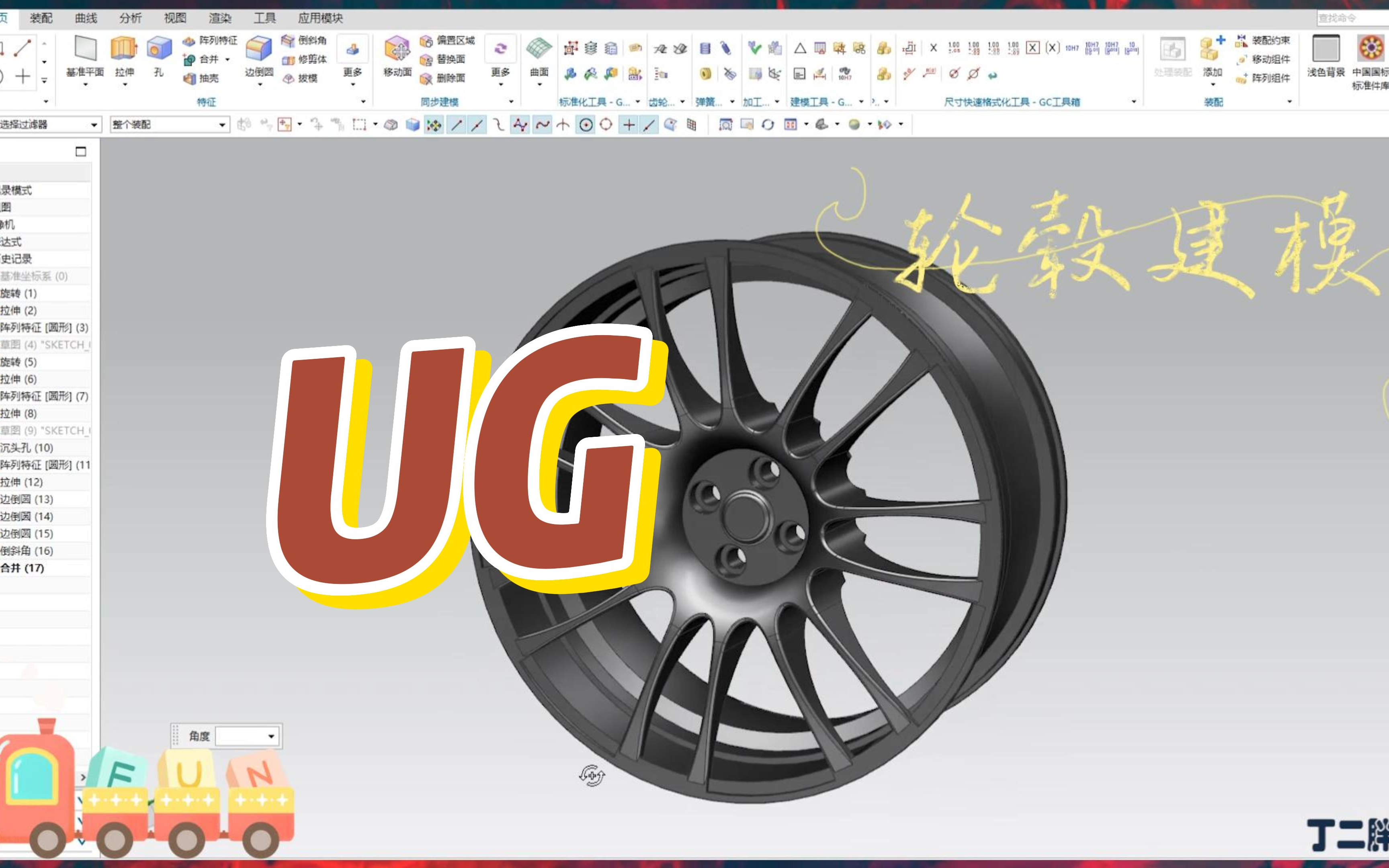Image resolution: width=1389 pixels, height=868 pixels.
Task: Toggle the end point snap option
Action: [456, 125]
